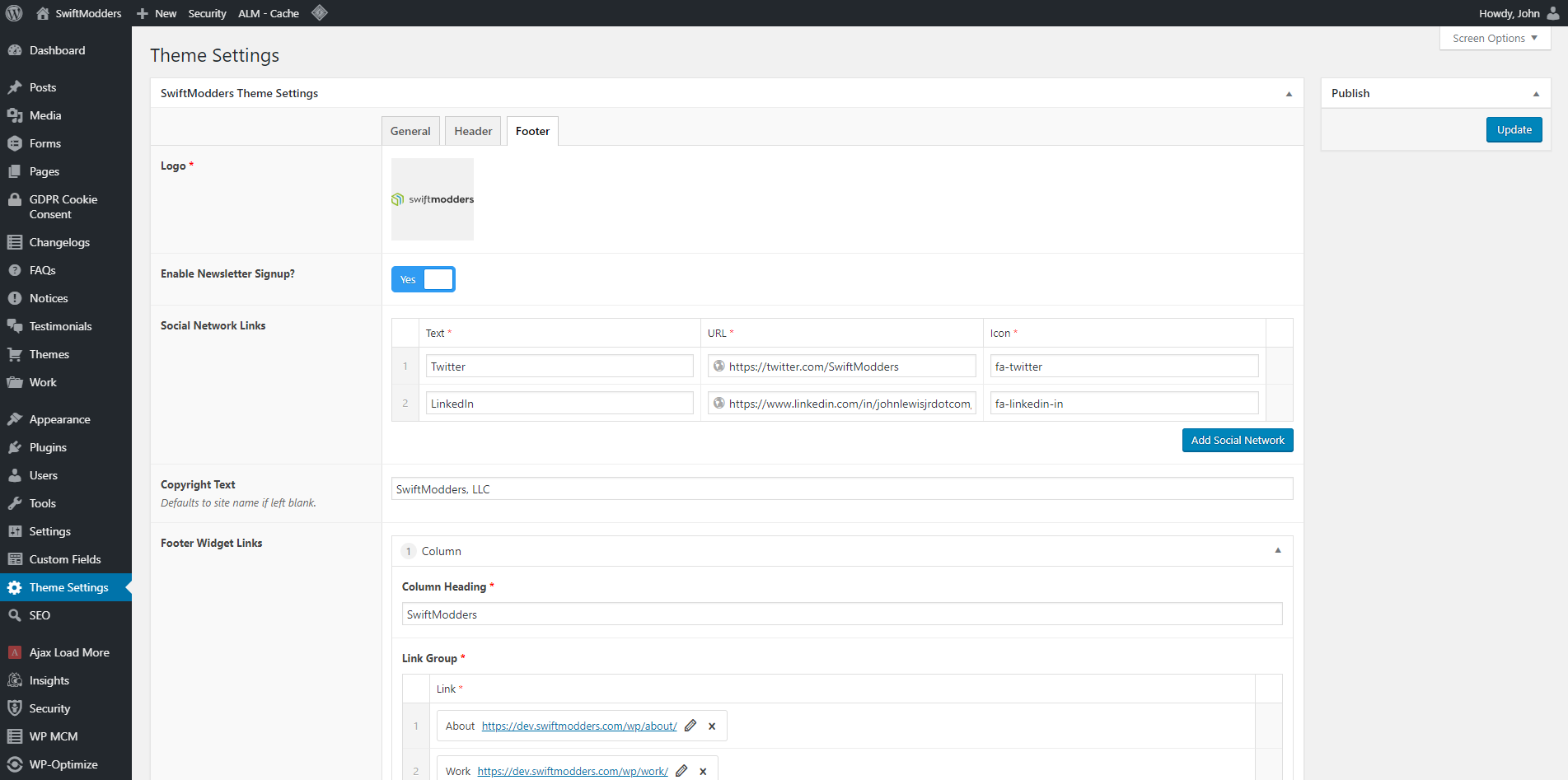Click the Plugins plug icon
Viewport: 1568px width, 780px height.
15,447
